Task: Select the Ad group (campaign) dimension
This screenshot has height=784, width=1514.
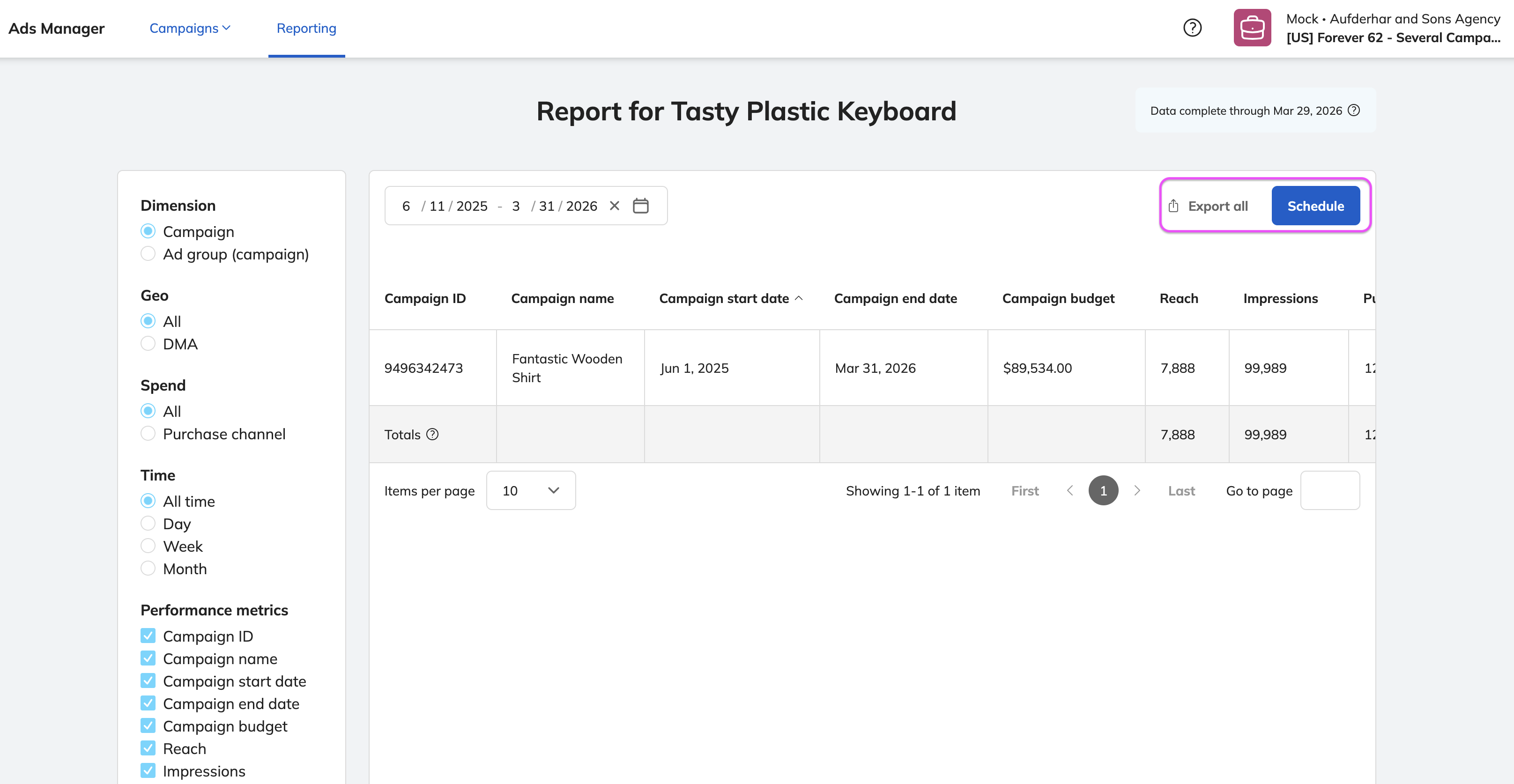Action: click(x=148, y=254)
